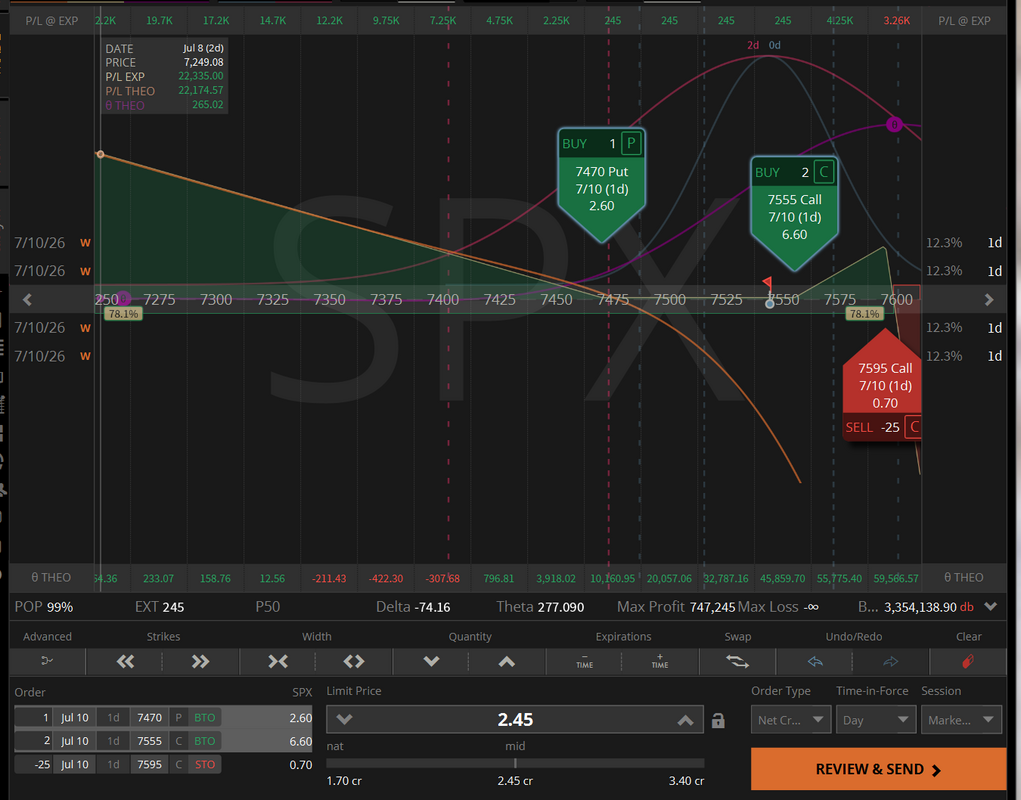The image size is (1021, 800).
Task: Undo the last change
Action: click(x=815, y=661)
